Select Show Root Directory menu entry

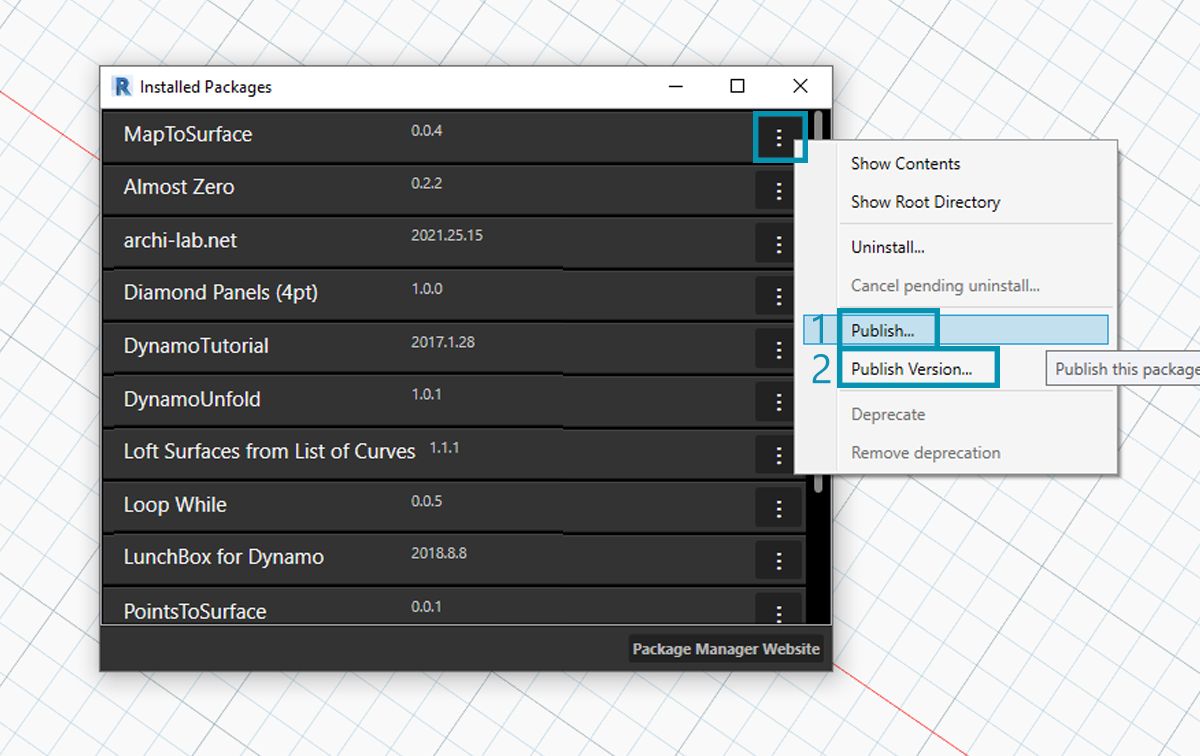[925, 202]
